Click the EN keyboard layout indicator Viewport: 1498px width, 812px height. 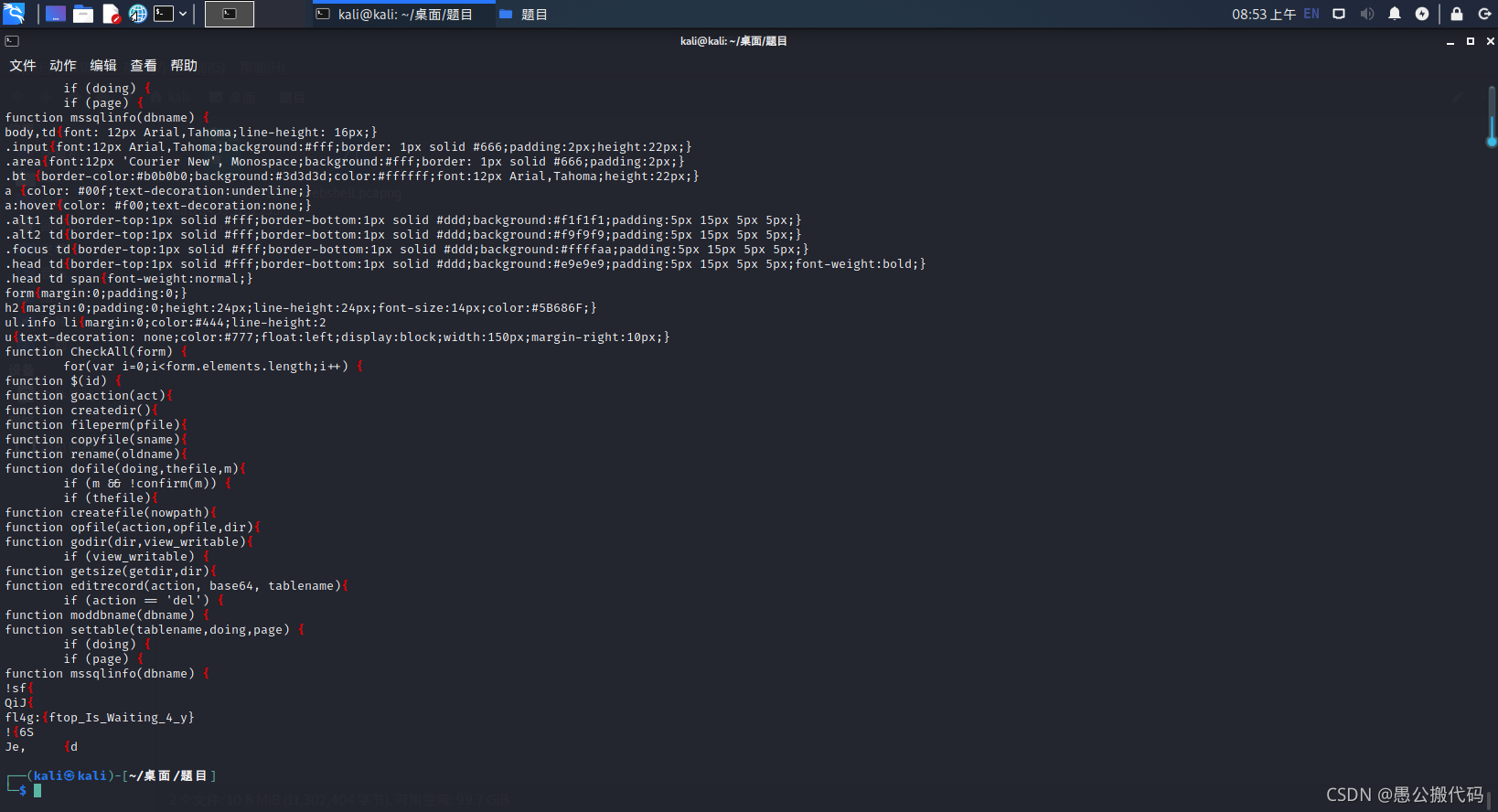pos(1311,14)
